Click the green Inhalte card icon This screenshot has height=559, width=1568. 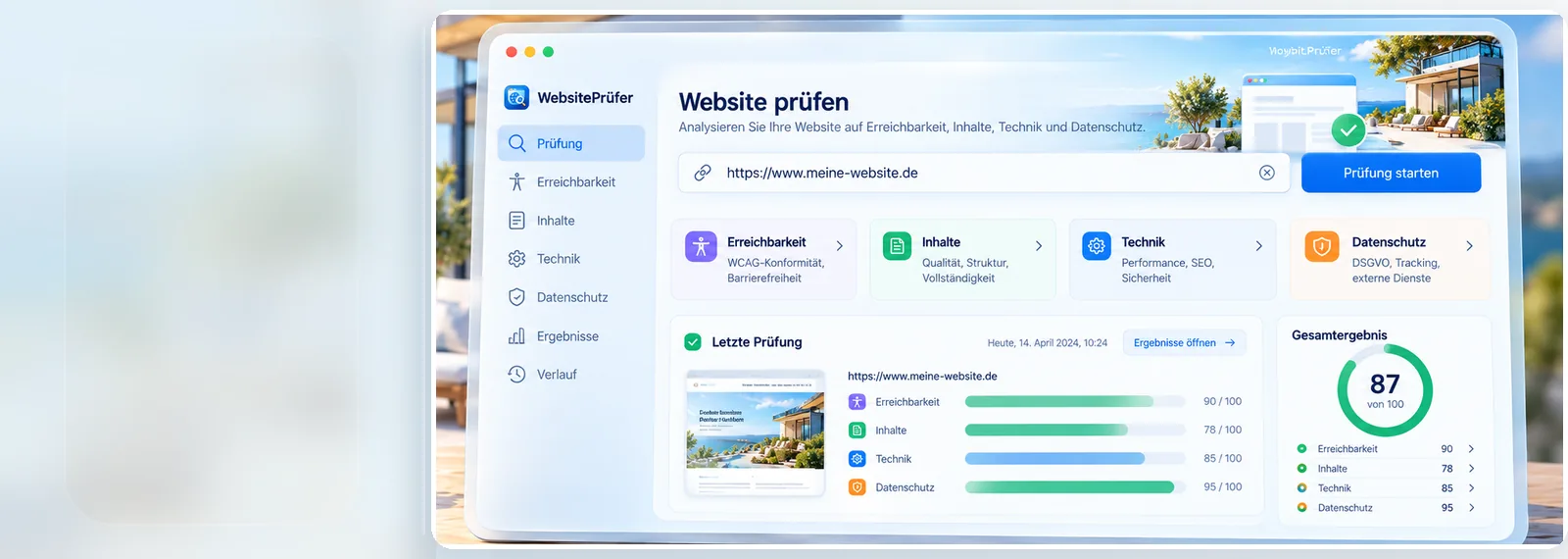[897, 246]
